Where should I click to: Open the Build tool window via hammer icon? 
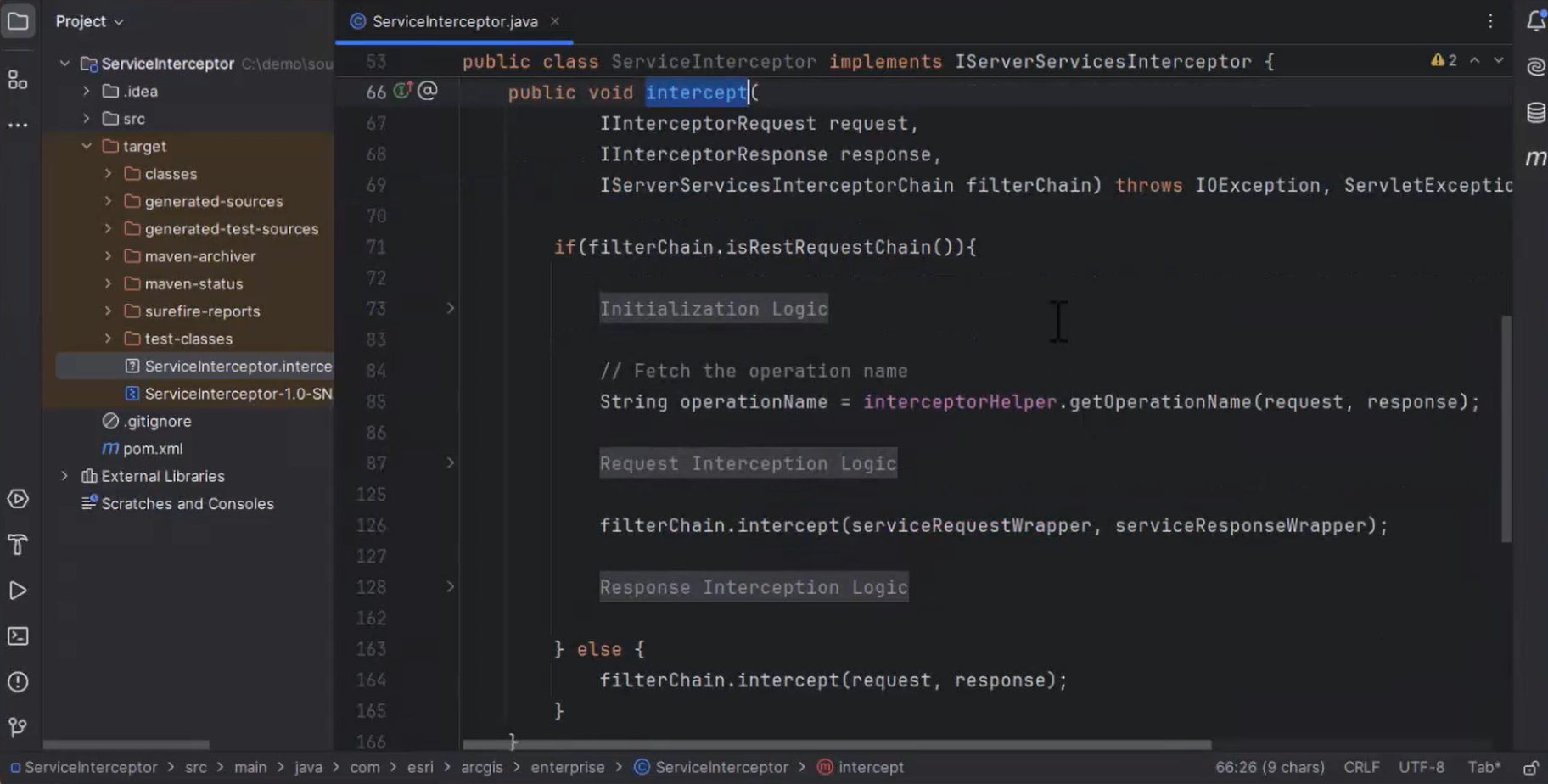[19, 544]
